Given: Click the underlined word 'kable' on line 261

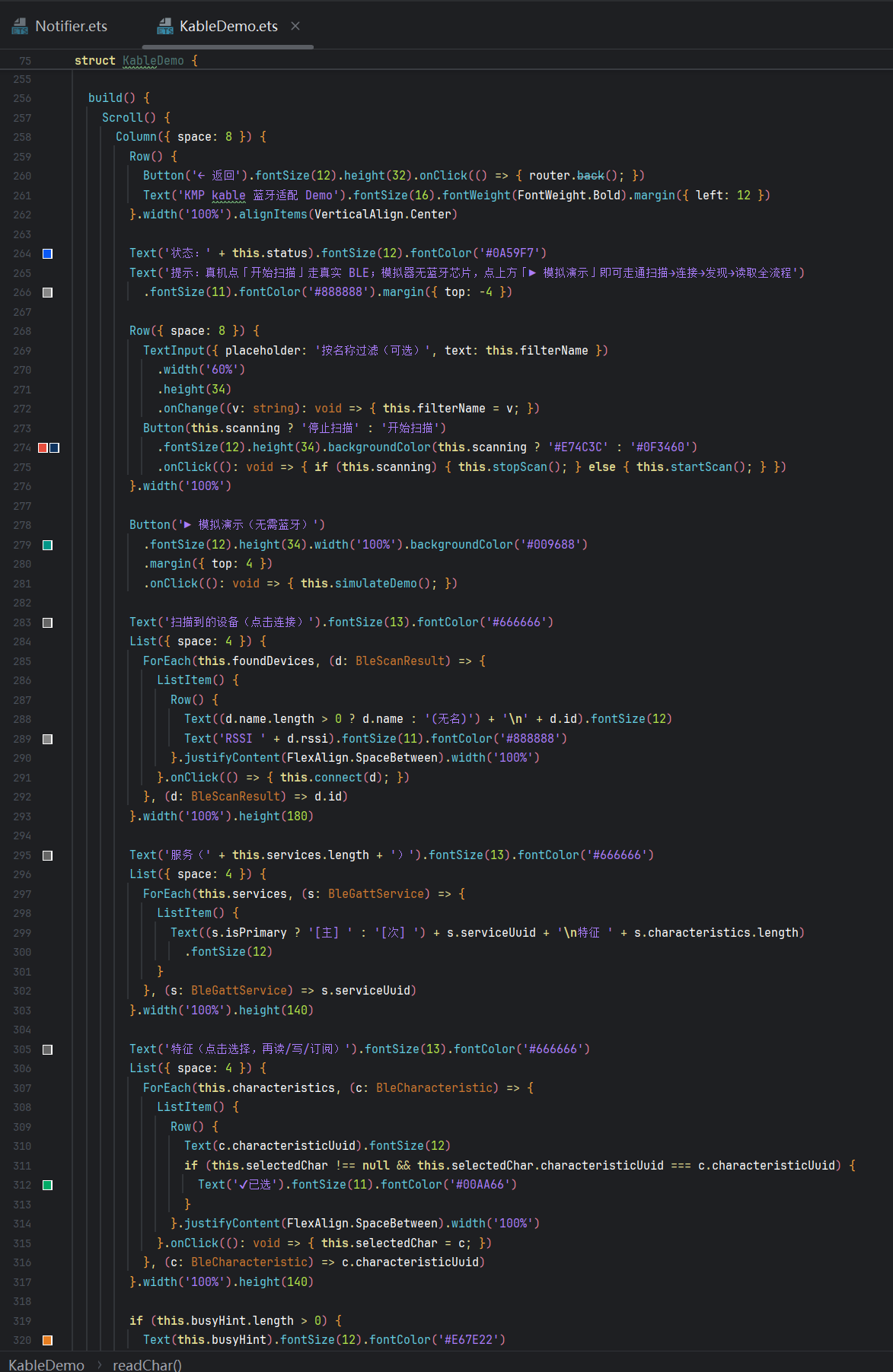Looking at the screenshot, I should click(x=228, y=196).
